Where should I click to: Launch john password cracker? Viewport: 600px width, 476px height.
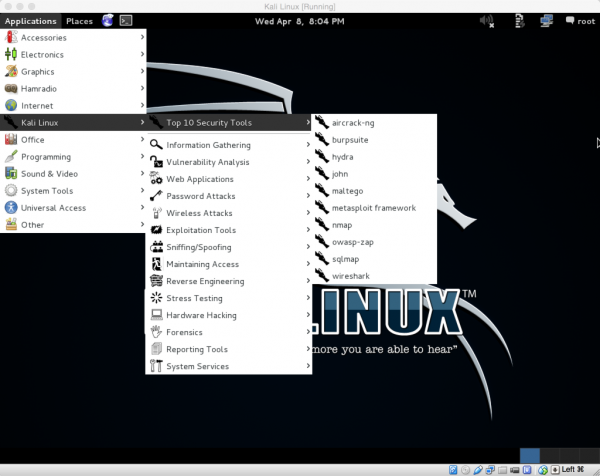pyautogui.click(x=375, y=174)
